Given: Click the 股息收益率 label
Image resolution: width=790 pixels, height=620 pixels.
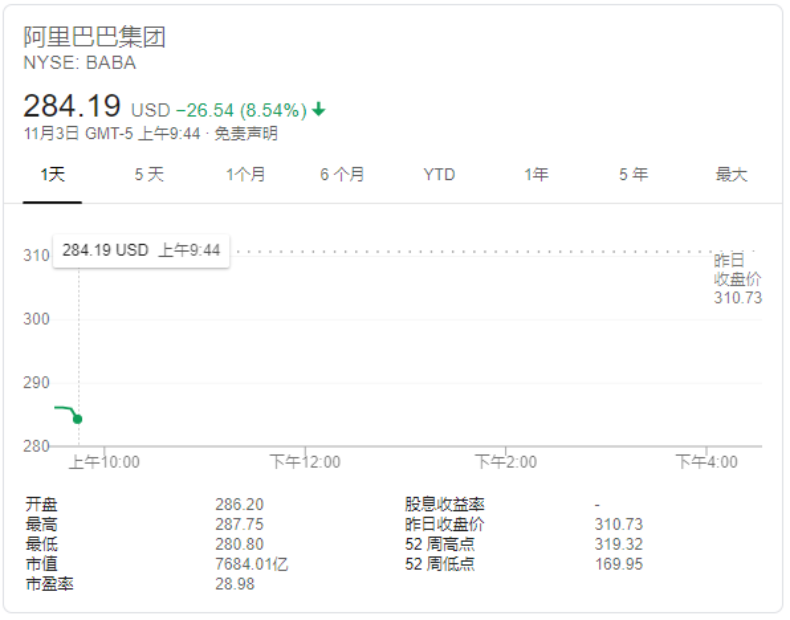Looking at the screenshot, I should [x=444, y=505].
